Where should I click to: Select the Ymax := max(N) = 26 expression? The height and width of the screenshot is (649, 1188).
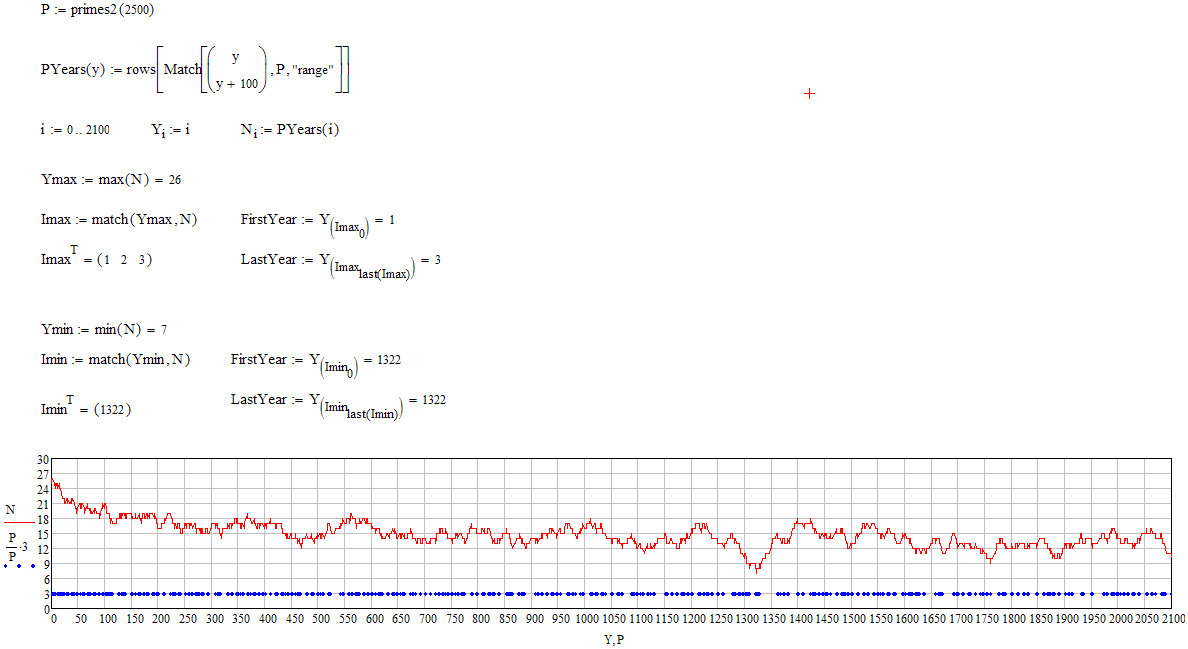pyautogui.click(x=111, y=179)
